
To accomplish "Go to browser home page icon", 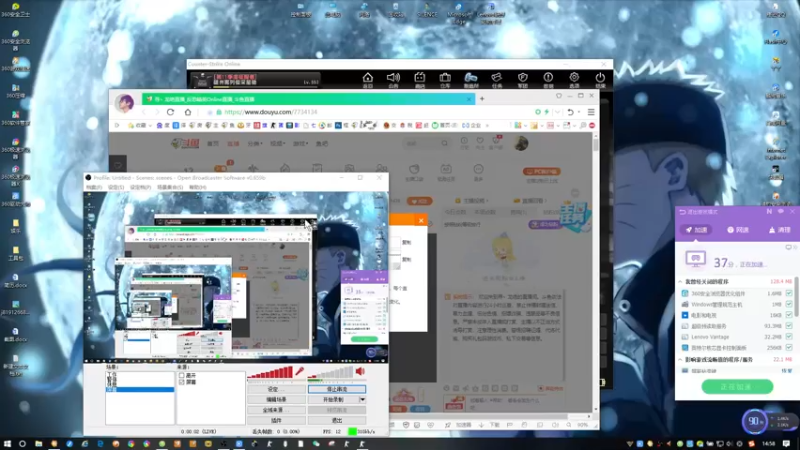I will coord(188,112).
